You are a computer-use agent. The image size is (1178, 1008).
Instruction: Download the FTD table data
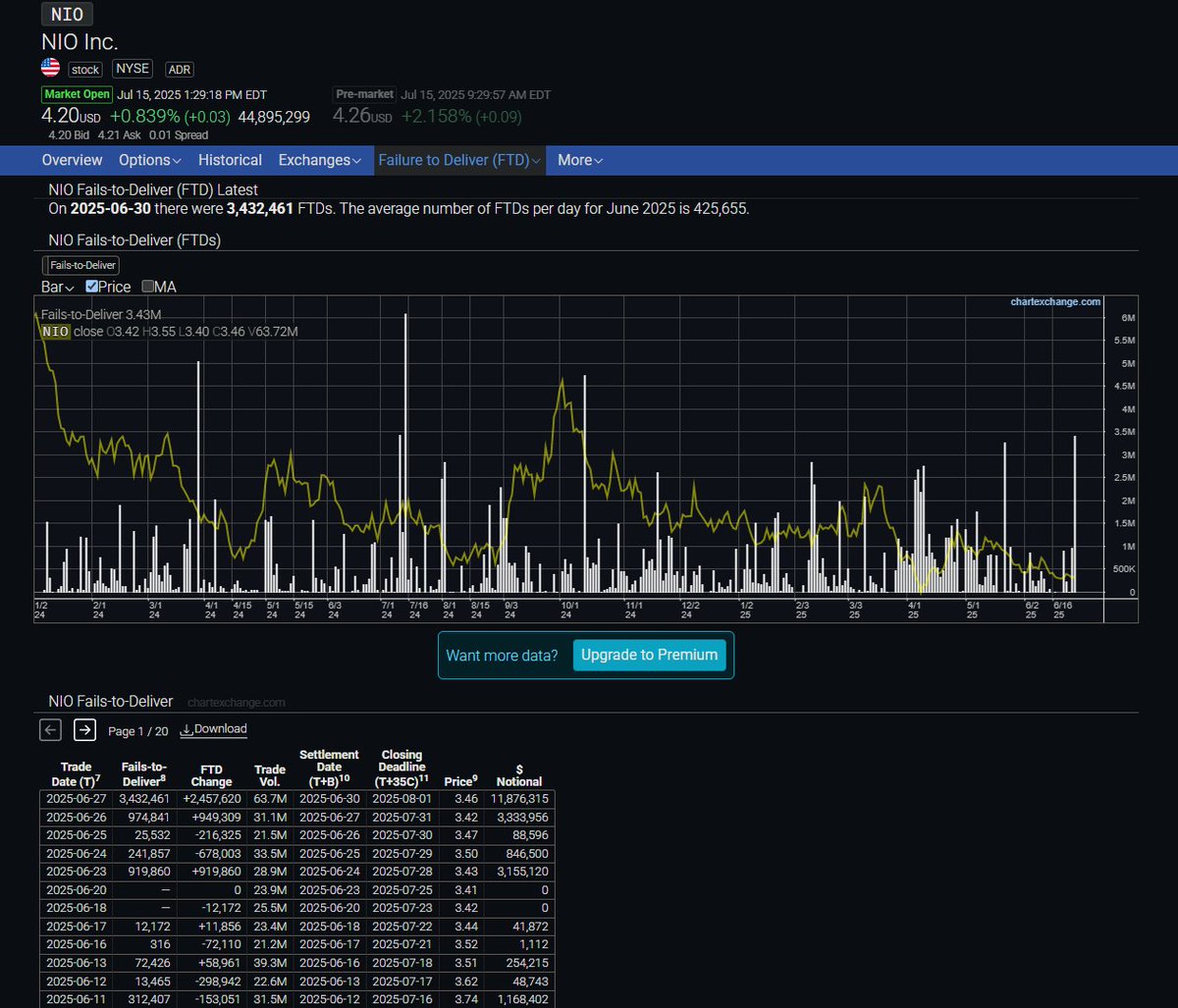pos(213,729)
